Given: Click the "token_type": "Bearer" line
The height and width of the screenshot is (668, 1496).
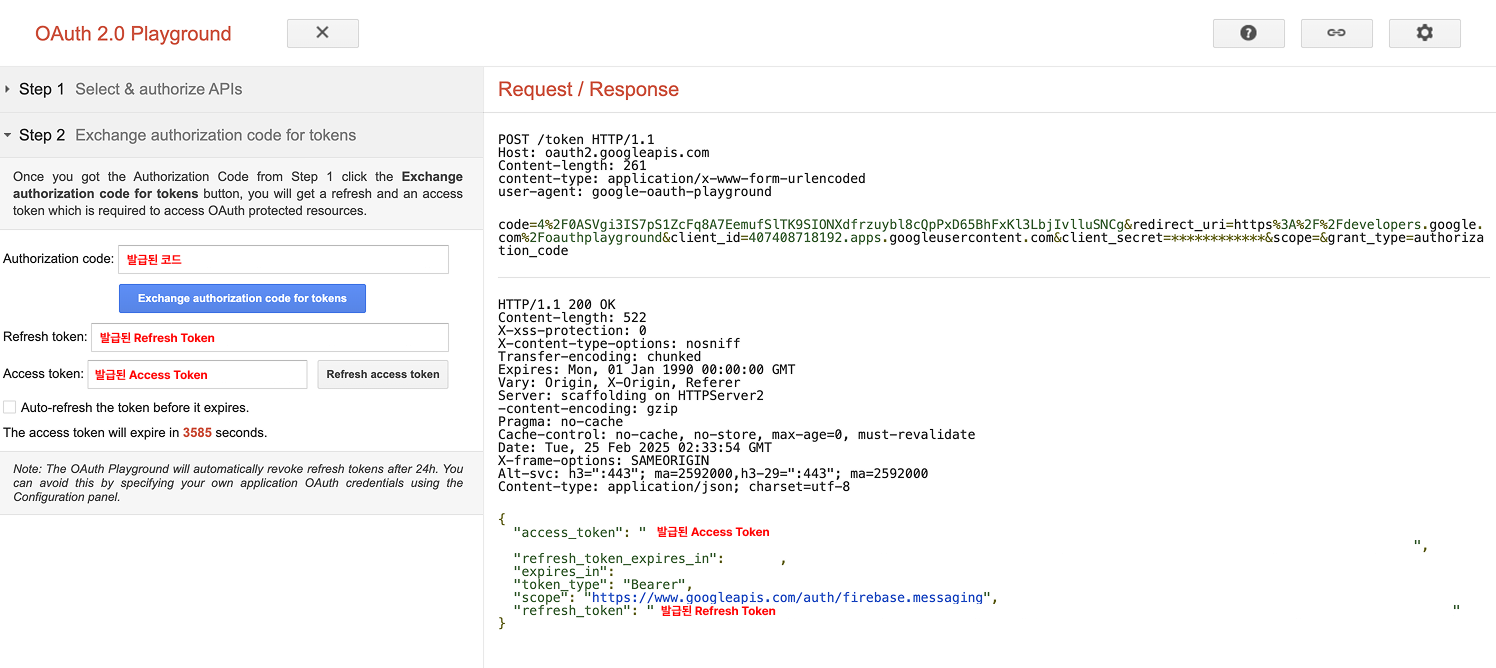Looking at the screenshot, I should [x=603, y=584].
